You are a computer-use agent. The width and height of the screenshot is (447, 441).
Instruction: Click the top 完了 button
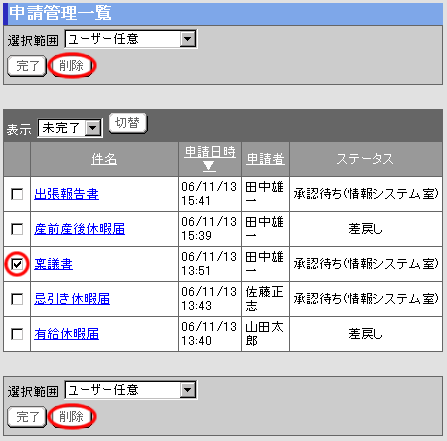tap(27, 66)
